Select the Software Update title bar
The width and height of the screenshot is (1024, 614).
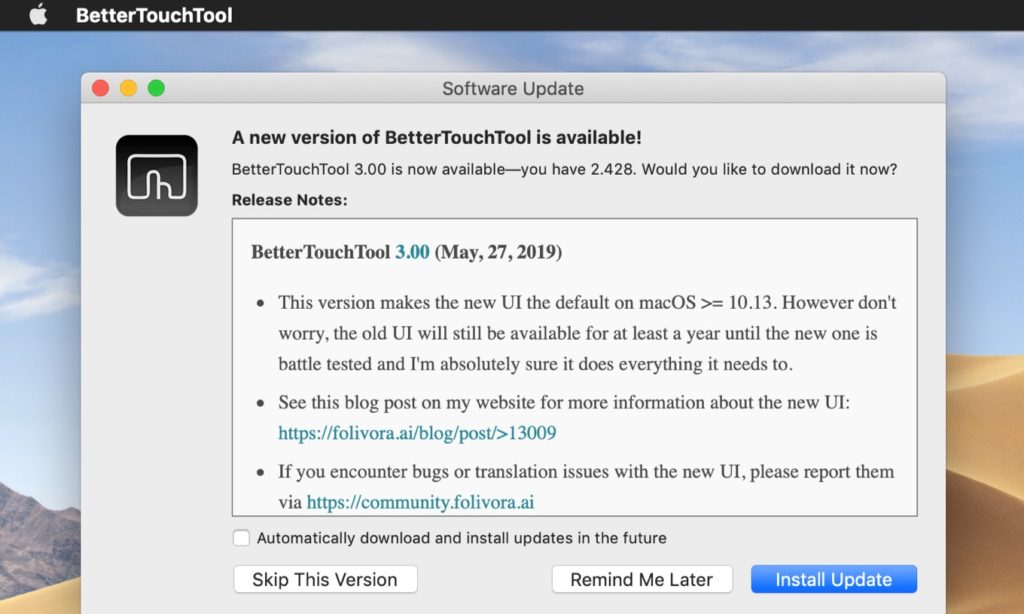click(513, 88)
